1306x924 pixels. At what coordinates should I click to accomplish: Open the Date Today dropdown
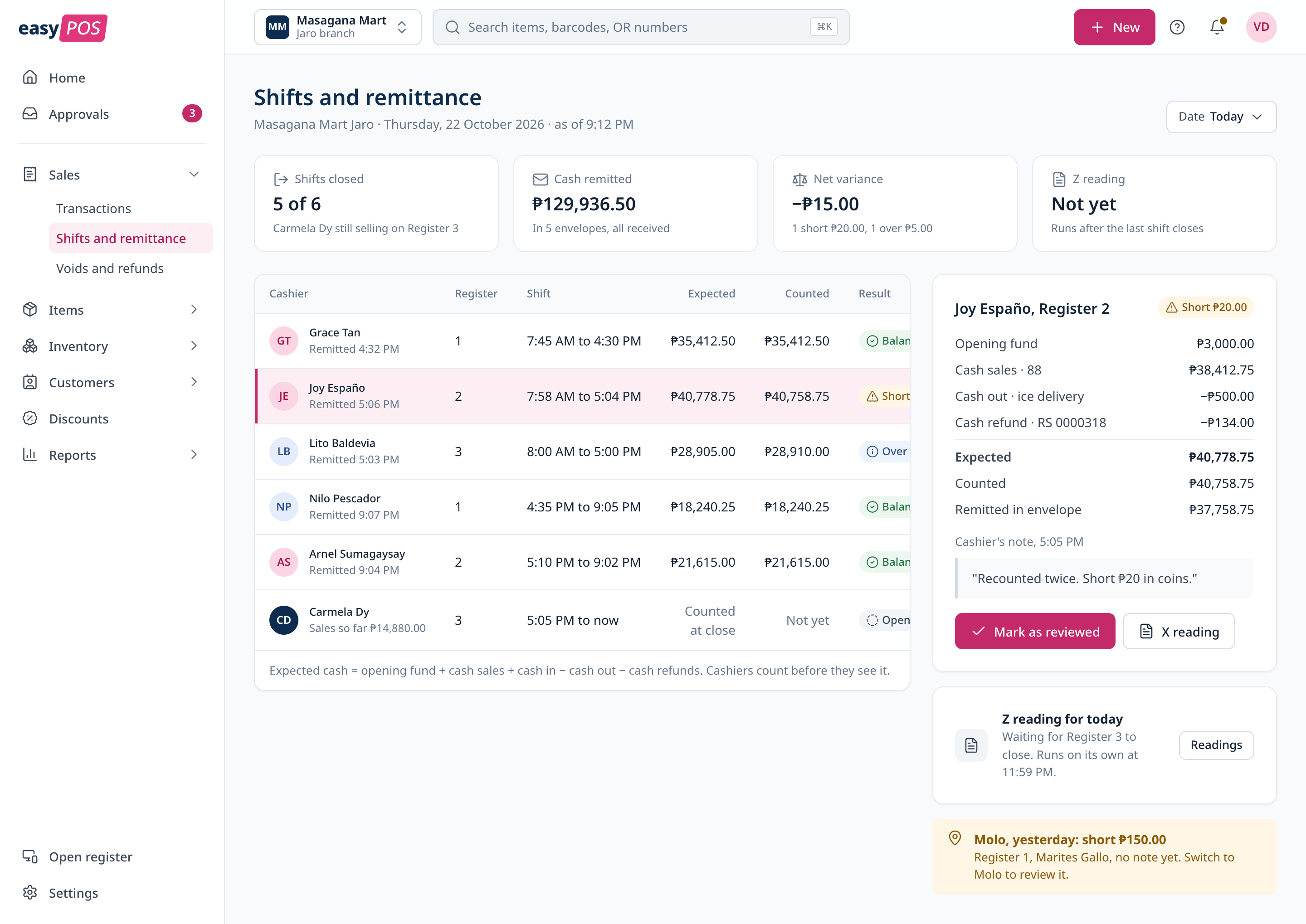pos(1221,117)
